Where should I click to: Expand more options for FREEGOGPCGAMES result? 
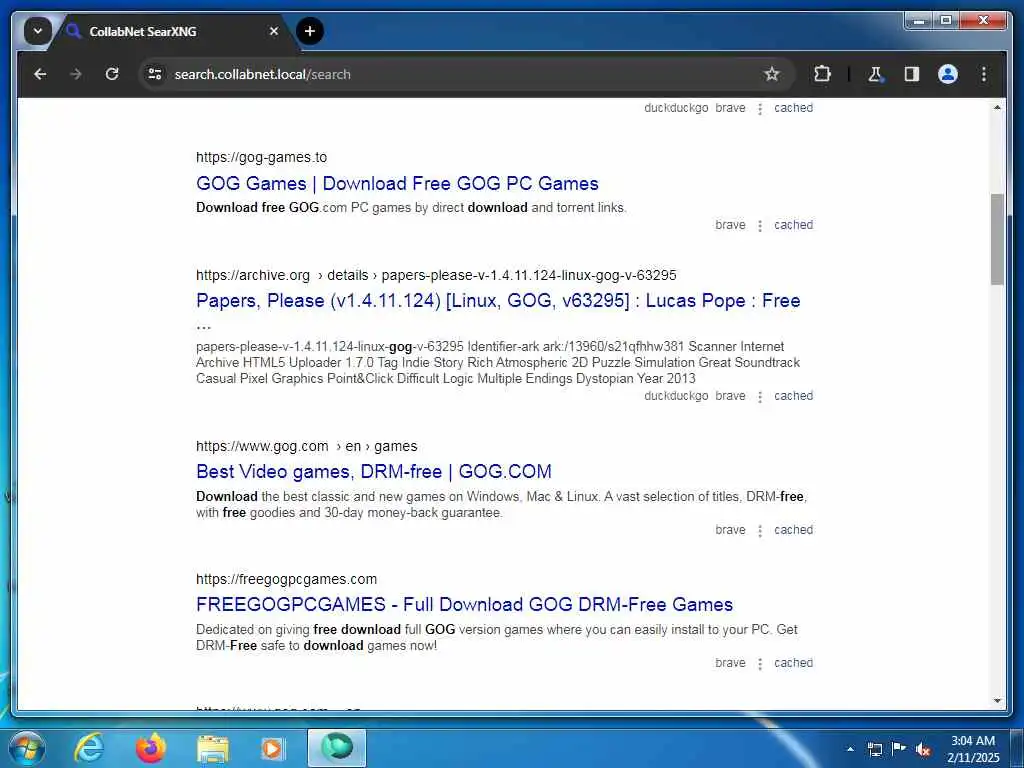coord(760,664)
